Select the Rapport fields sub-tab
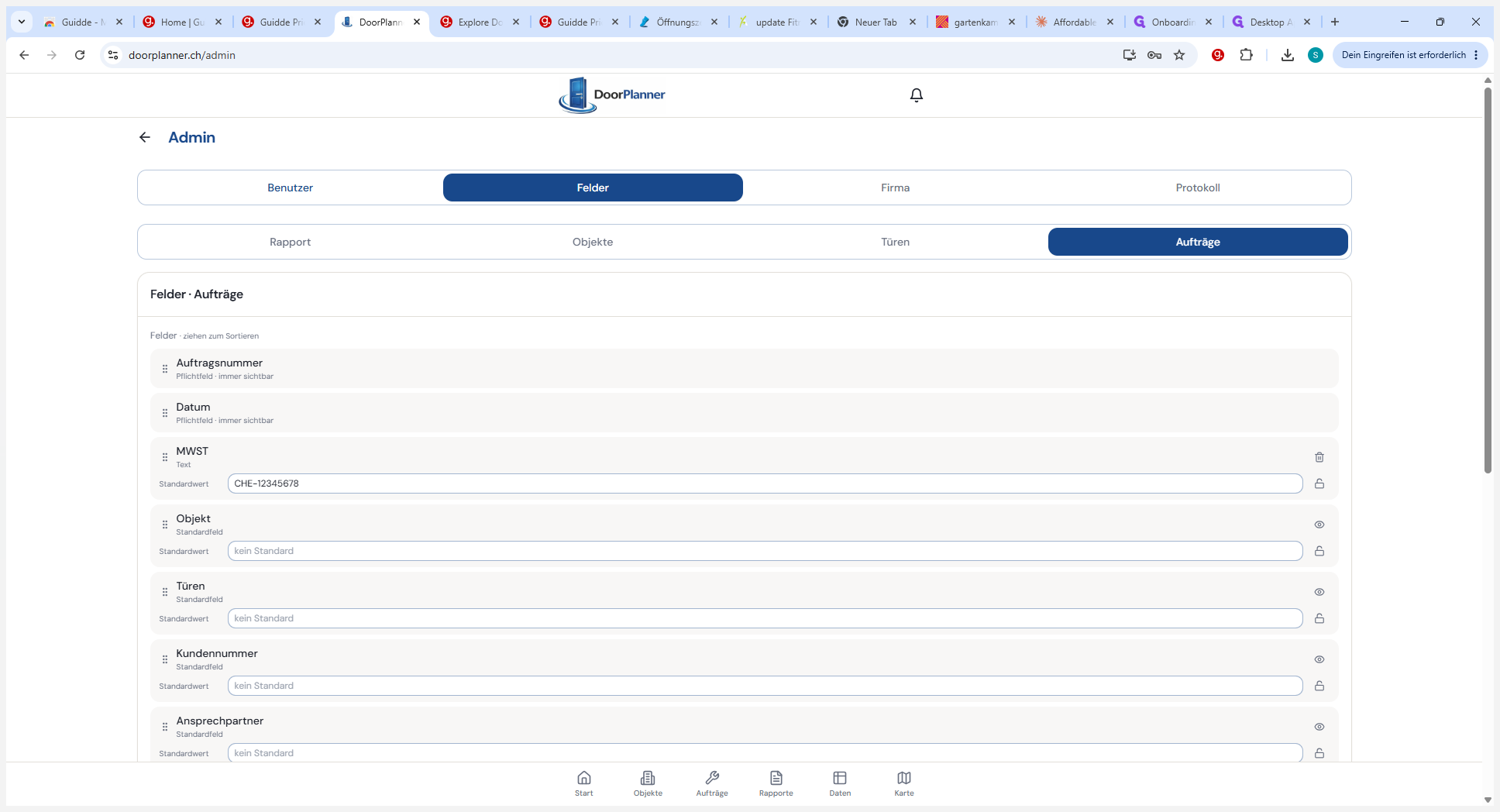Screen dimensions: 1500x812 coord(291,242)
